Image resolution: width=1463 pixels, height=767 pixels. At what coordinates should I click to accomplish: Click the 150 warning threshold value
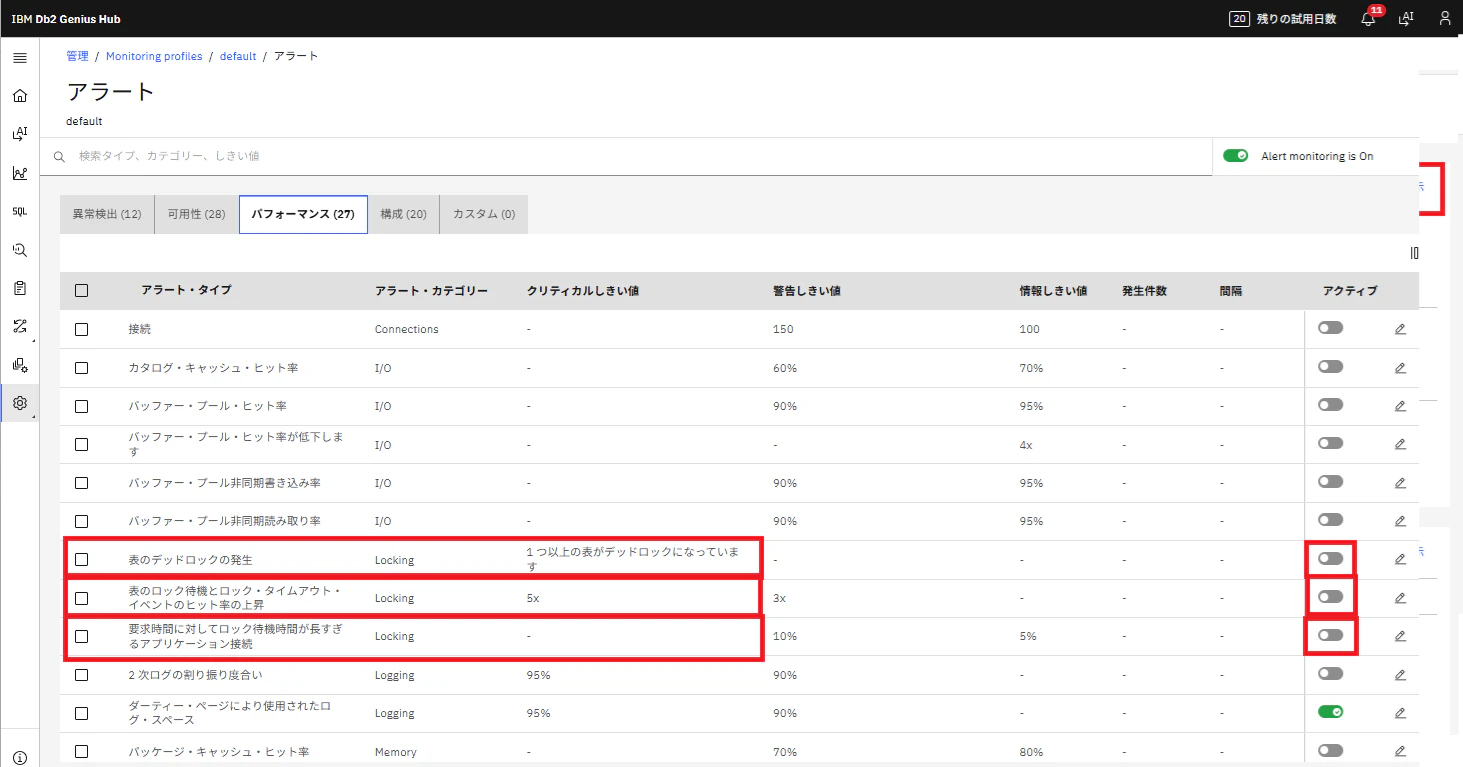[x=783, y=329]
